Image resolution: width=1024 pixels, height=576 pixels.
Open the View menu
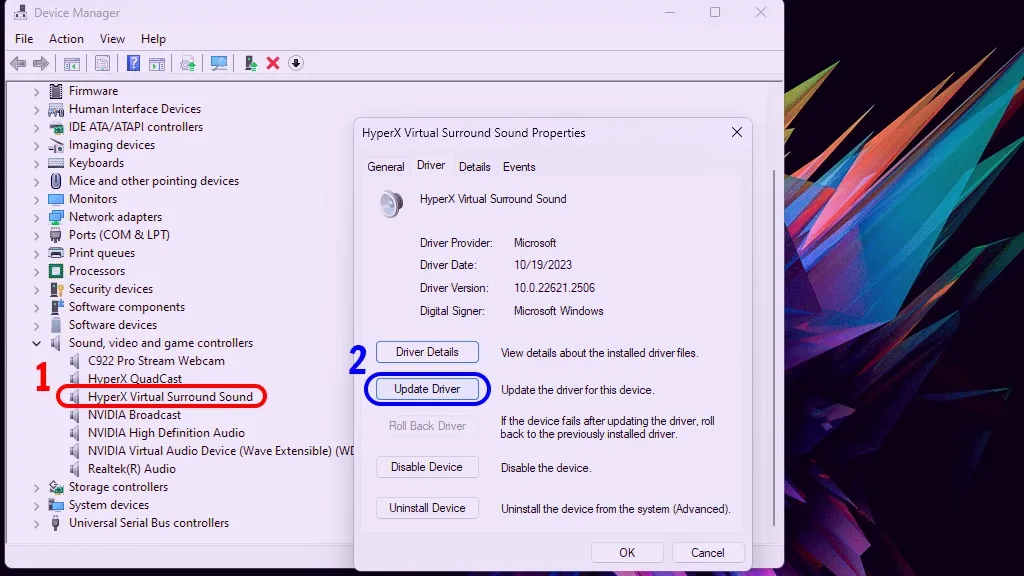click(x=112, y=39)
